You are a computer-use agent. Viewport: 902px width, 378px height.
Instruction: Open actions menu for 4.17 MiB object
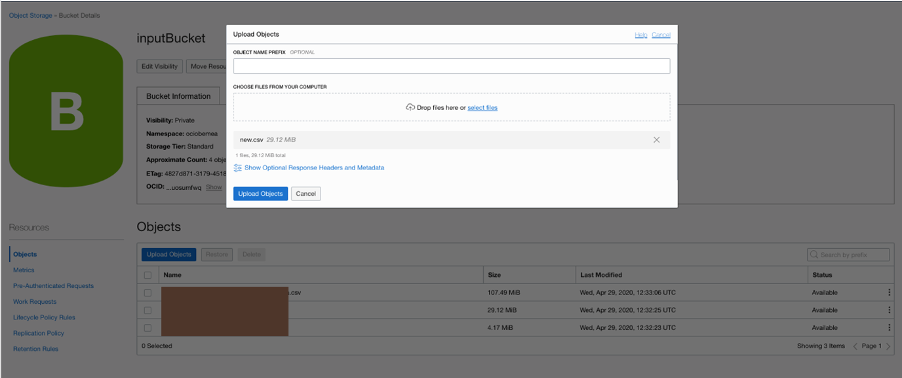(889, 328)
